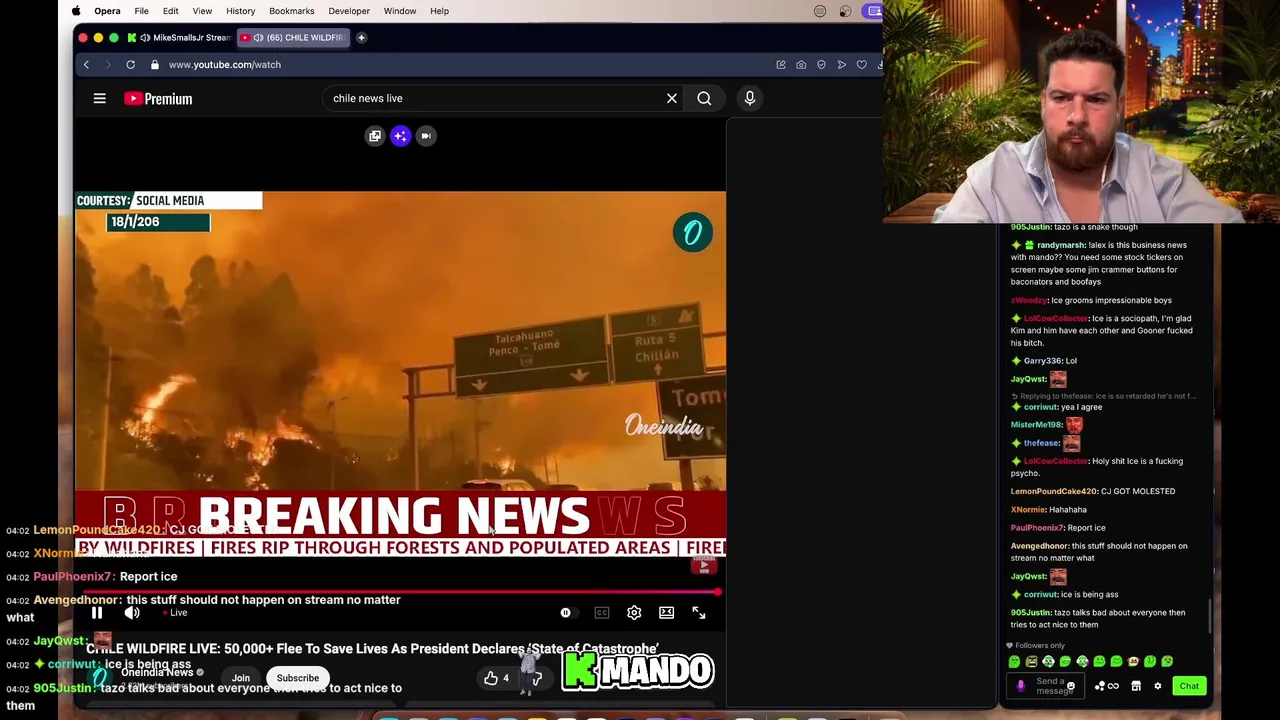The image size is (1280, 720).
Task: Subscribe to Oneindia News
Action: pos(298,678)
